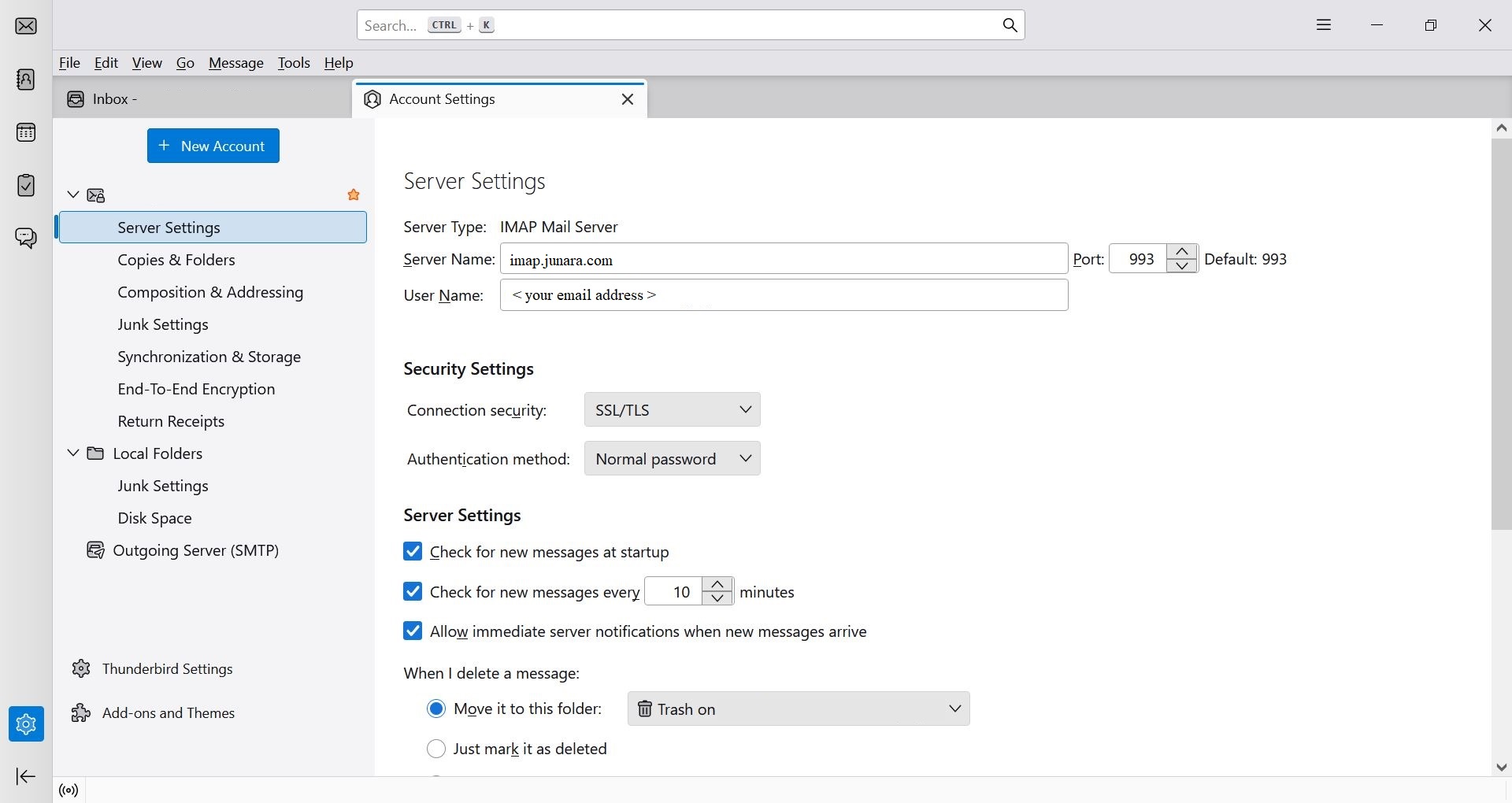Open the hamburger application menu

coord(1324,25)
